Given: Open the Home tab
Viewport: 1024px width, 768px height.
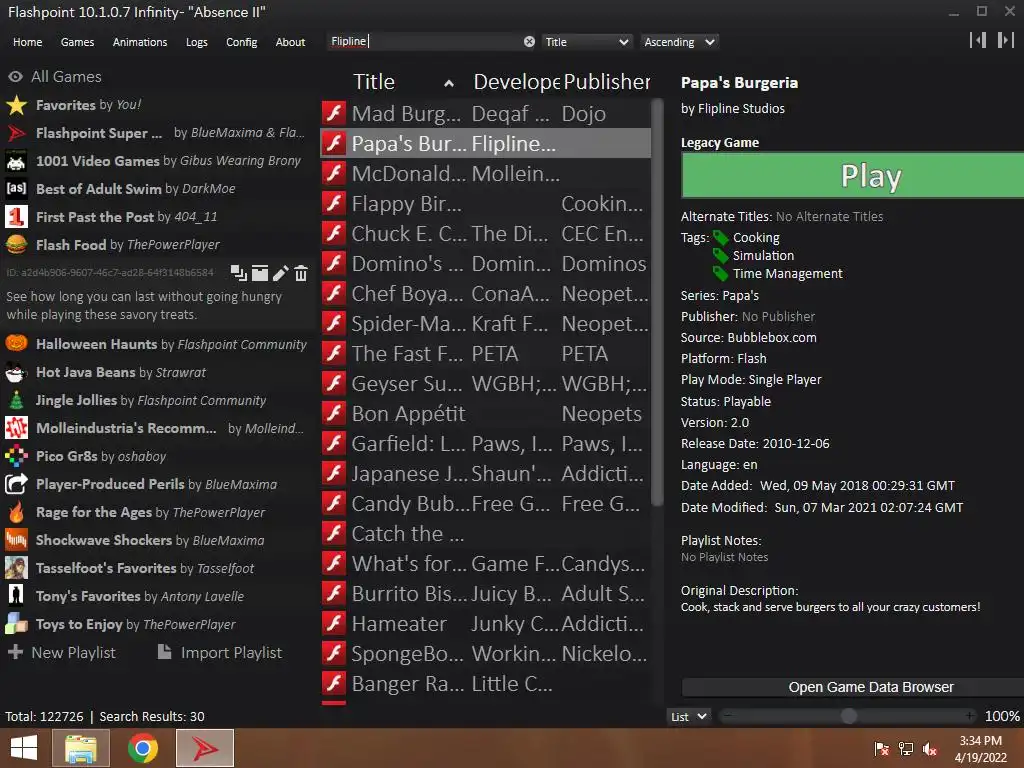Looking at the screenshot, I should tap(27, 42).
